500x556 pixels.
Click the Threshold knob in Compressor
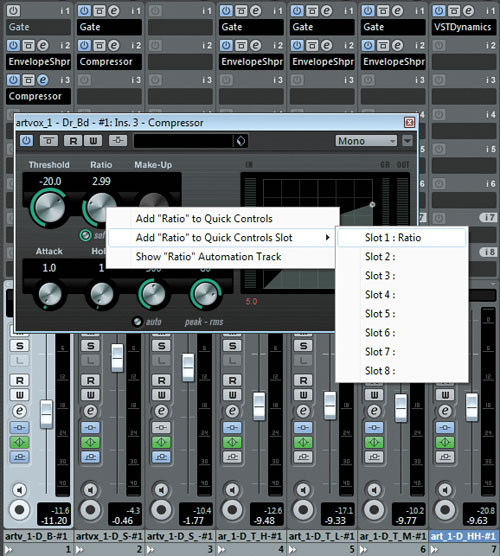(x=50, y=207)
